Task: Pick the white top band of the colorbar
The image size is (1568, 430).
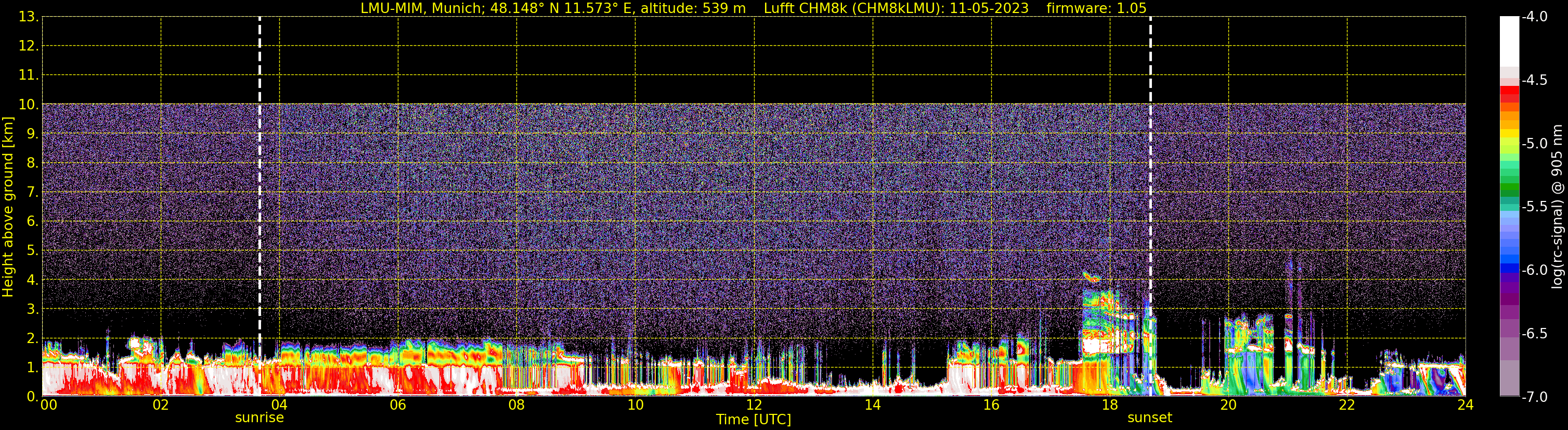Action: (1510, 42)
